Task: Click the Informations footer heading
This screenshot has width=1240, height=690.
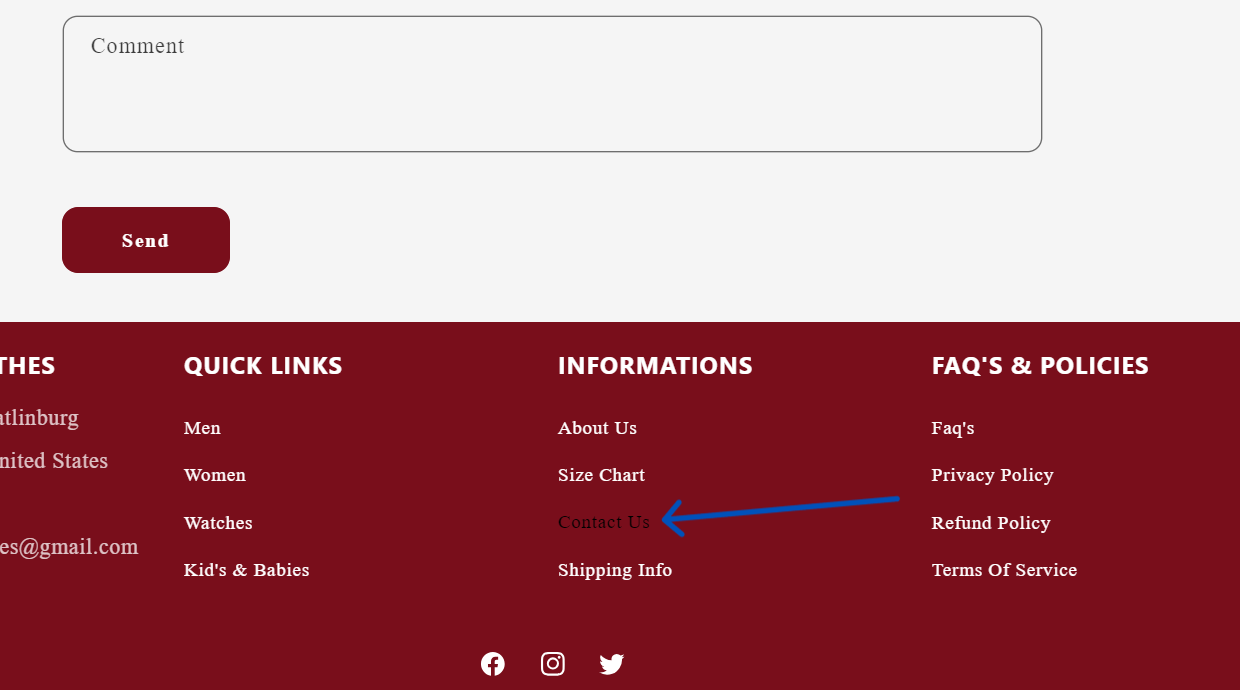Action: [655, 366]
